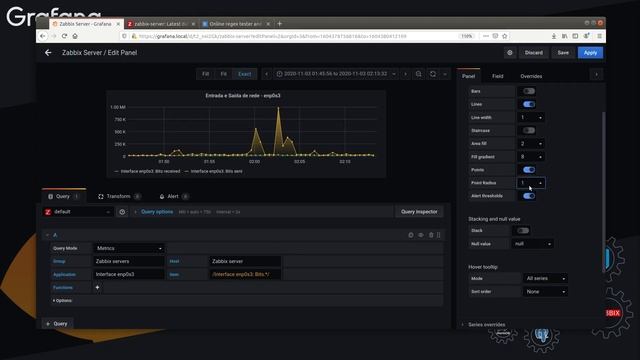The image size is (640, 360).
Task: Open the time range picker
Action: tap(336, 74)
